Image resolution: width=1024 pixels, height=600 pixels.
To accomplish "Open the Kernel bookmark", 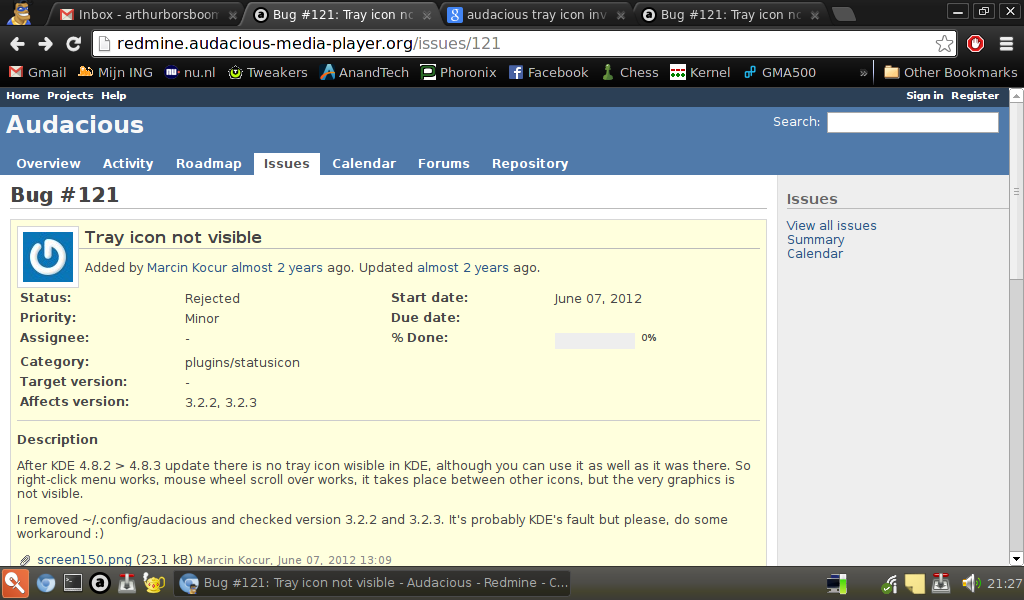I will point(700,72).
